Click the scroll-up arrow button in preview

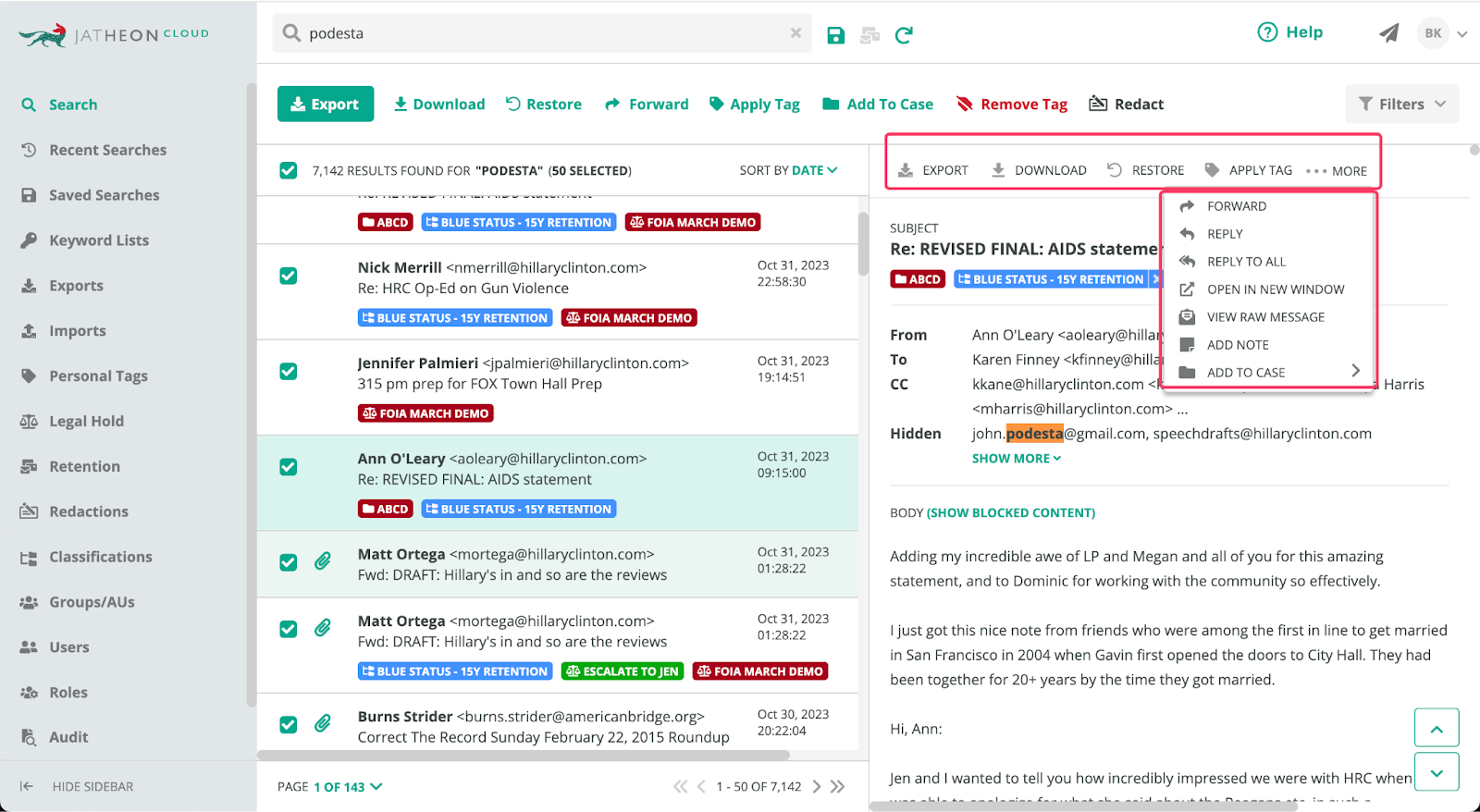pos(1437,728)
